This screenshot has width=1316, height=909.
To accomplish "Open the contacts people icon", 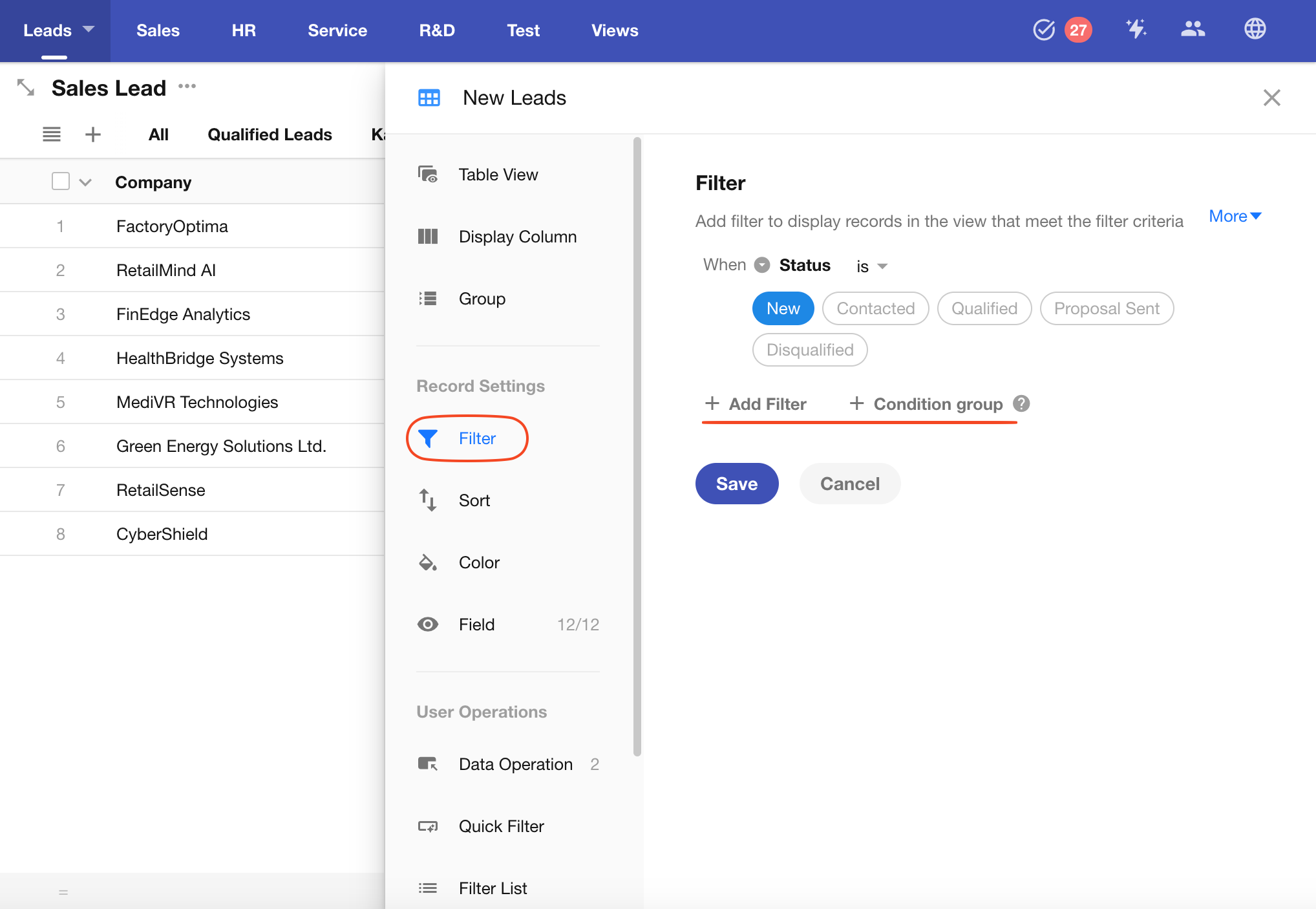I will (1193, 29).
